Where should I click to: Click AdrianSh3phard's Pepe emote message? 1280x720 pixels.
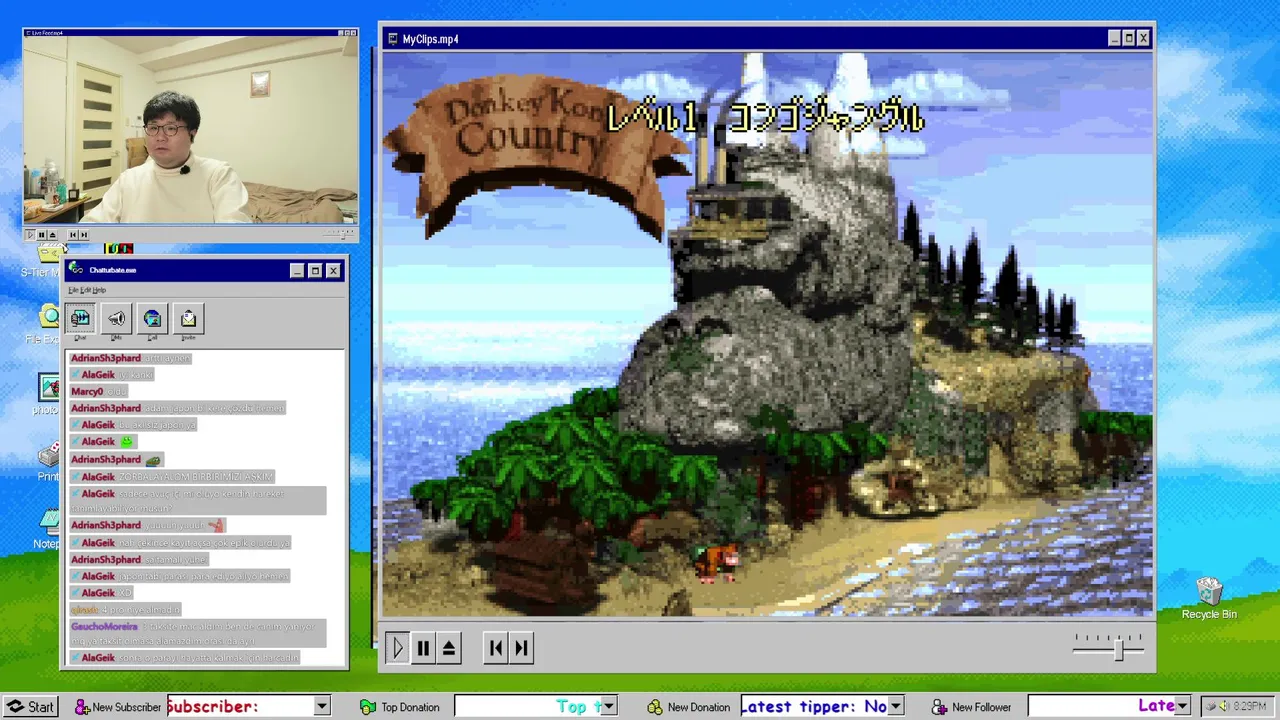(117, 459)
